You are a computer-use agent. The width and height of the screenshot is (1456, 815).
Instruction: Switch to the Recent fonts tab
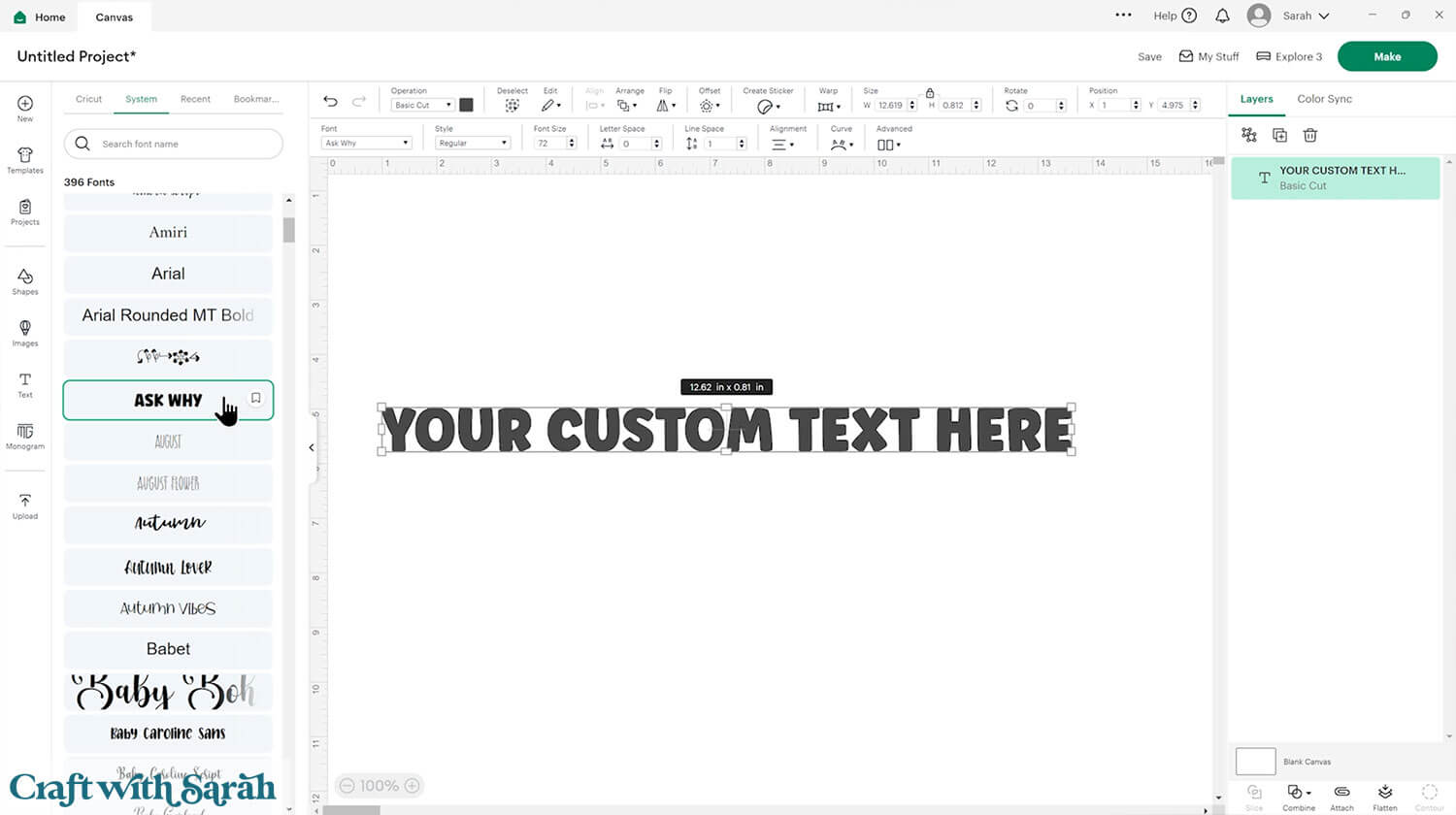pyautogui.click(x=195, y=99)
